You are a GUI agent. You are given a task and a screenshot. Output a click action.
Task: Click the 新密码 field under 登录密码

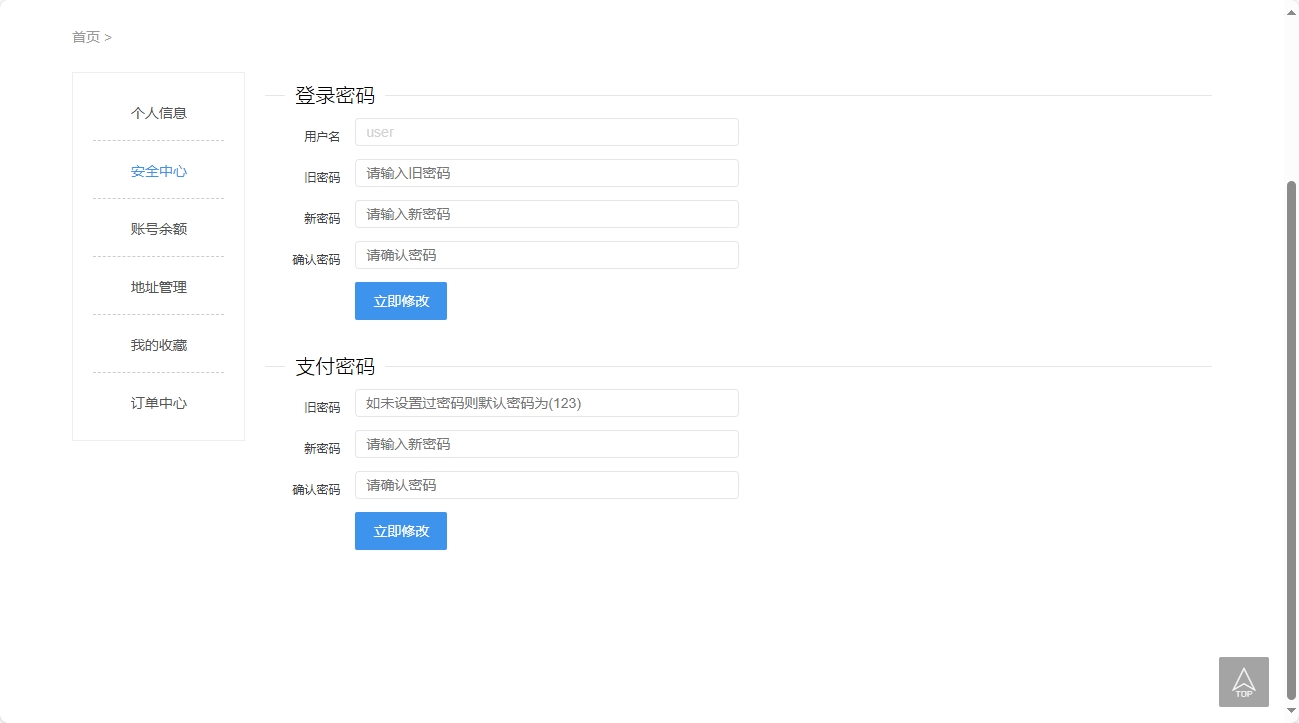click(x=546, y=213)
